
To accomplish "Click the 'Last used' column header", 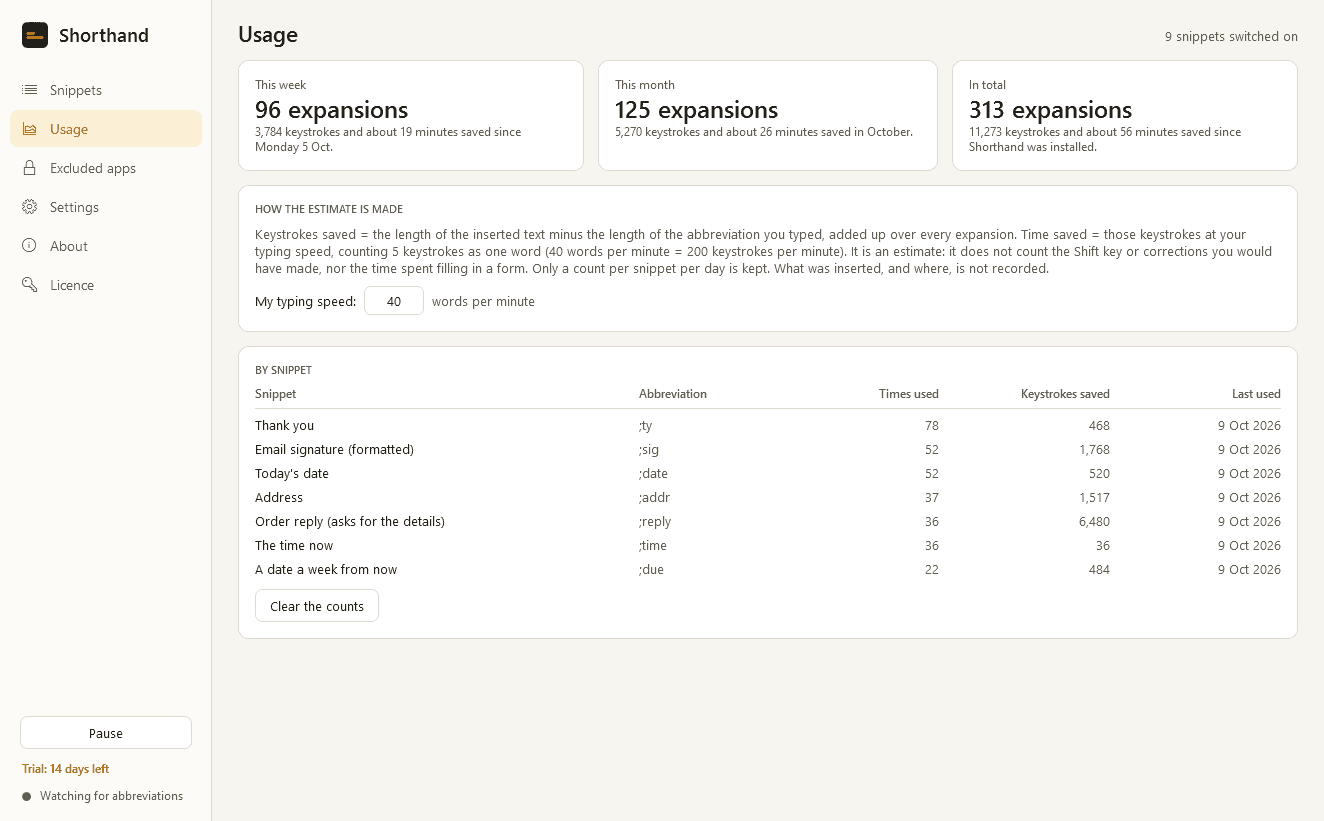I will click(1256, 394).
